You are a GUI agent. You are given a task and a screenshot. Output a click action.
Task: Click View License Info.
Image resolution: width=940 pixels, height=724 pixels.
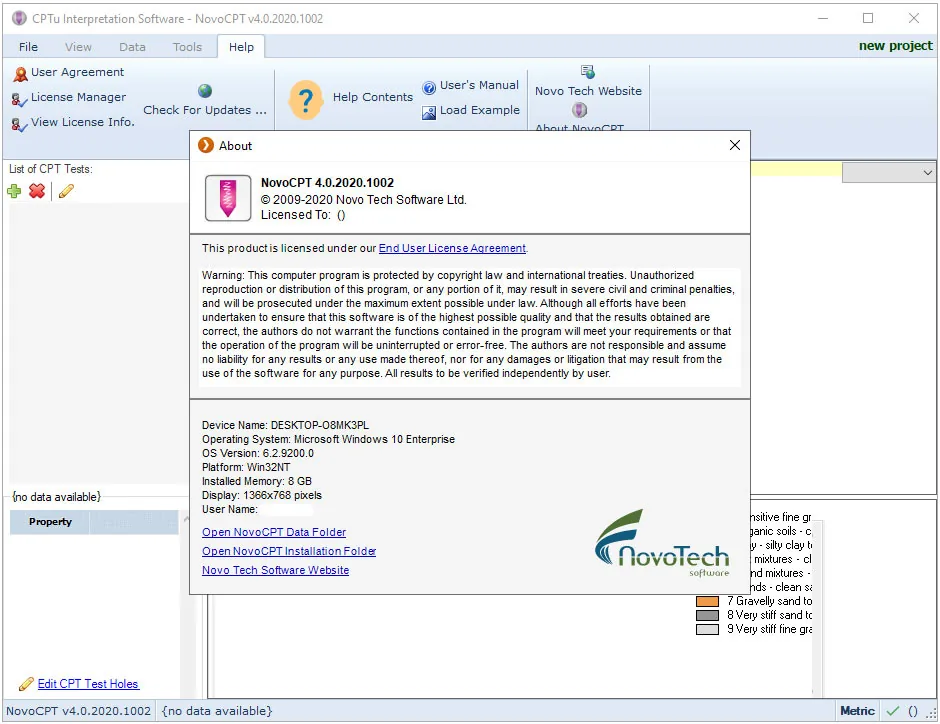(x=73, y=122)
